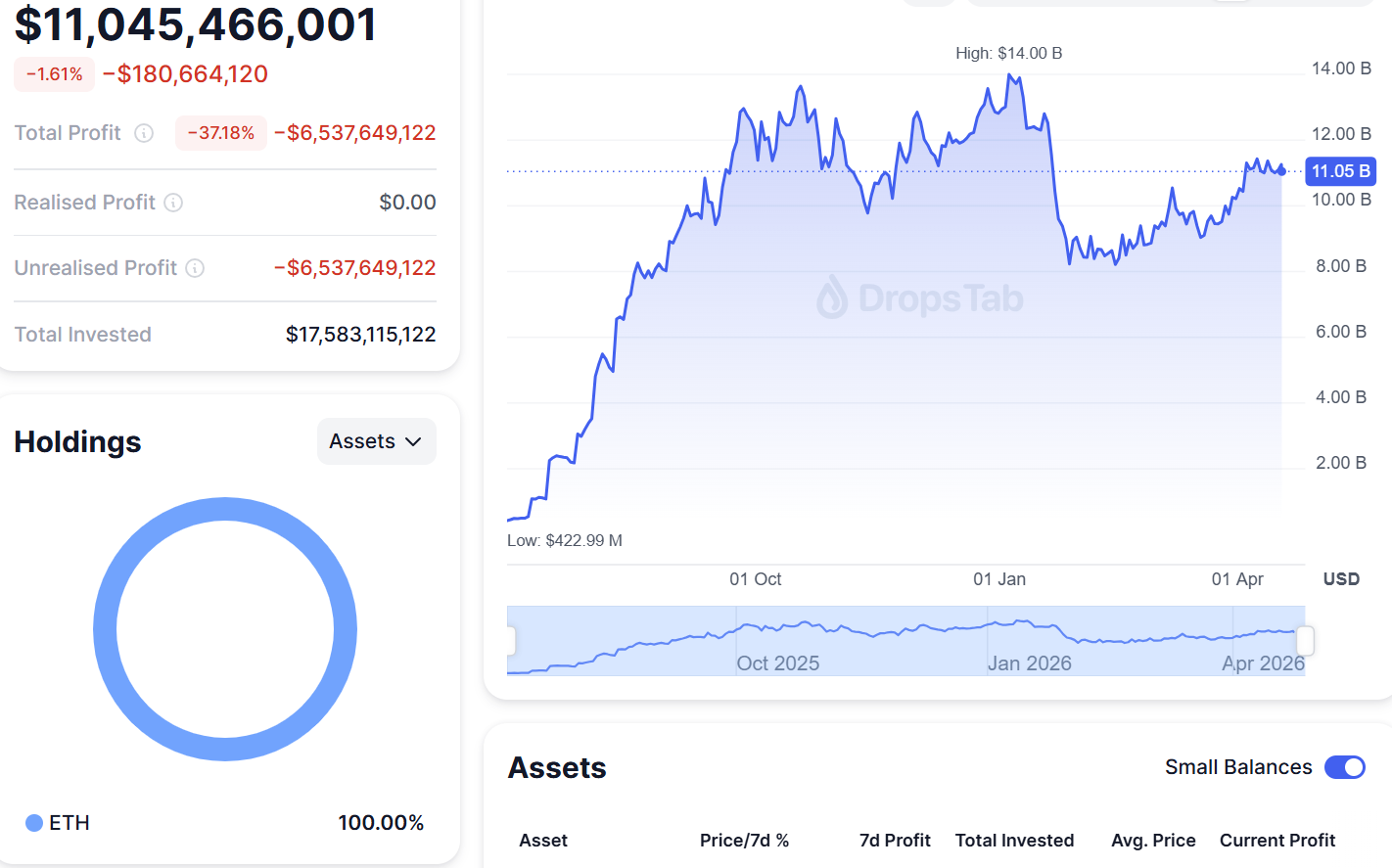Open the Assets dropdown in Holdings panel

(376, 441)
